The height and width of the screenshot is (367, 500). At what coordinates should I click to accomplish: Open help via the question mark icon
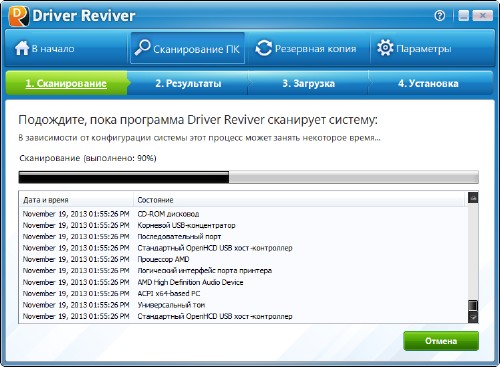coord(440,15)
